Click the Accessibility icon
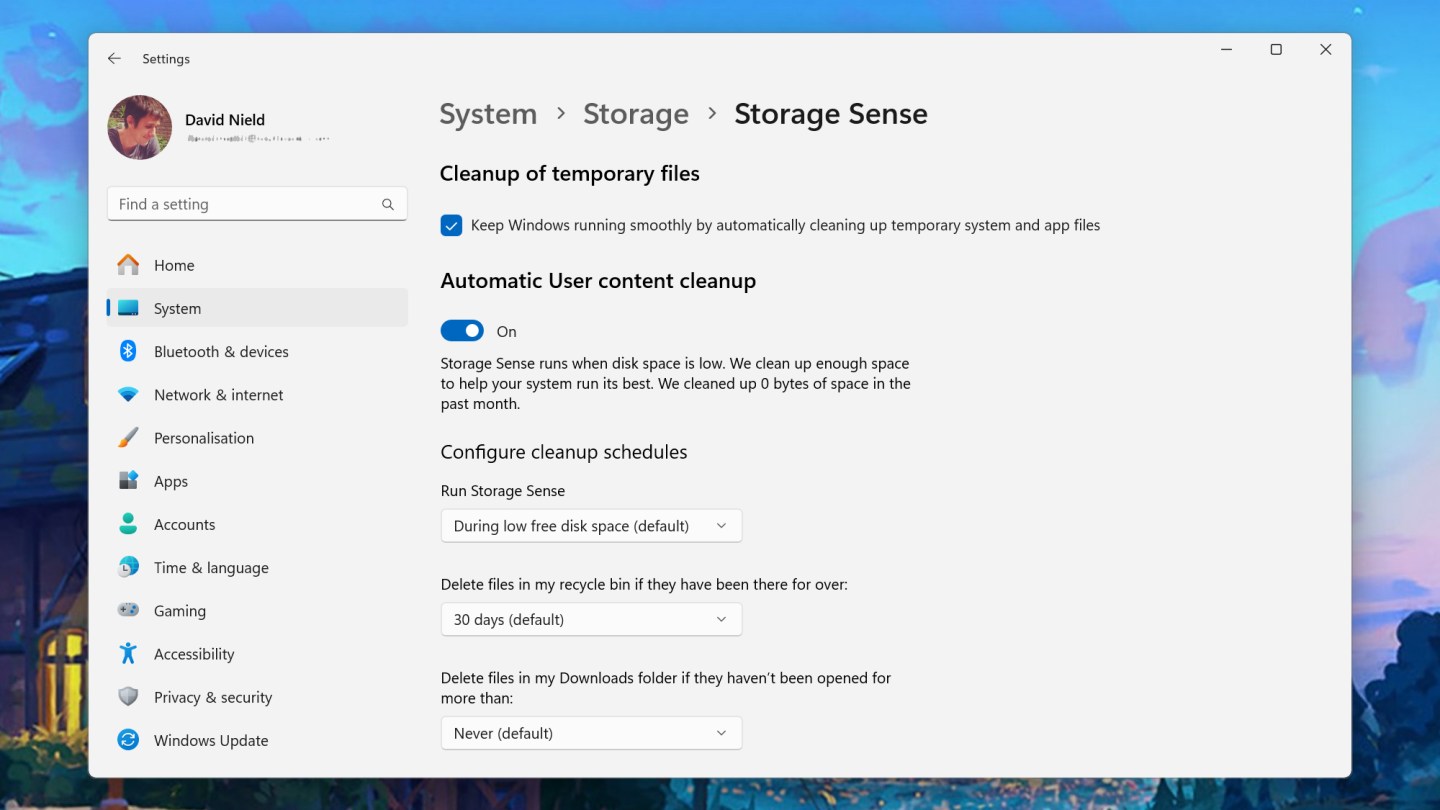Viewport: 1440px width, 810px height. pos(128,653)
